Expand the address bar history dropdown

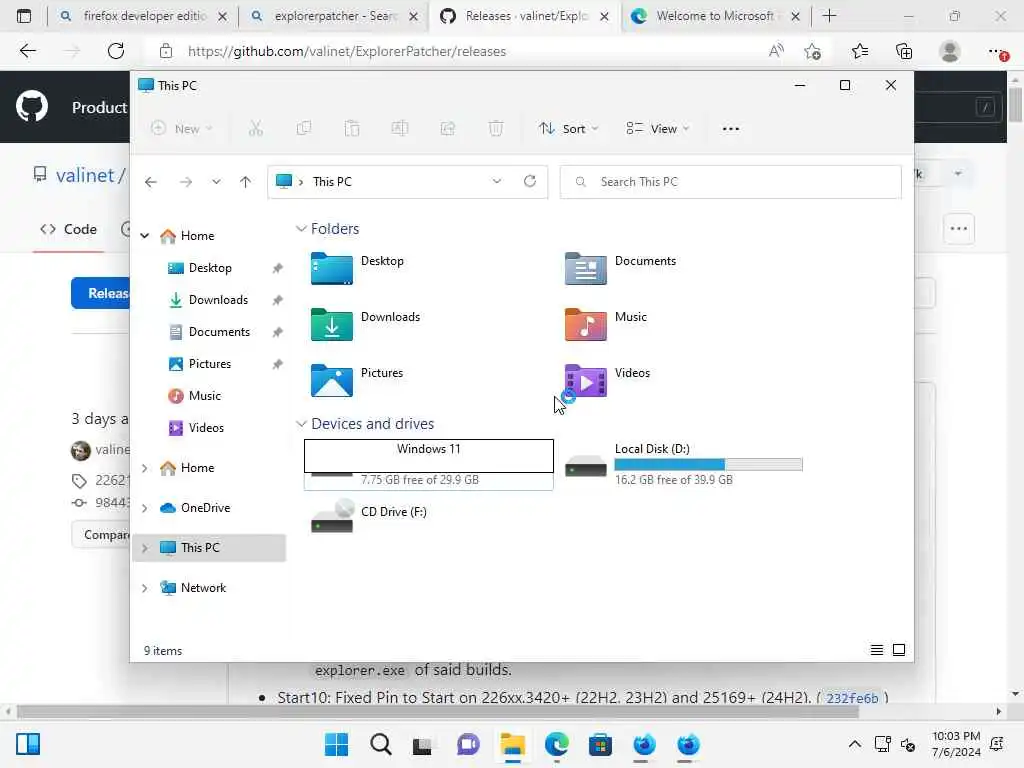[497, 181]
